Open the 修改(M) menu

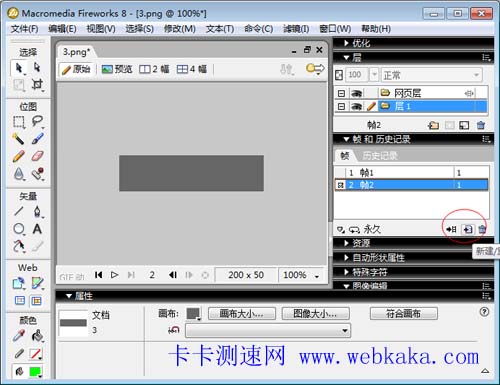pyautogui.click(x=180, y=29)
